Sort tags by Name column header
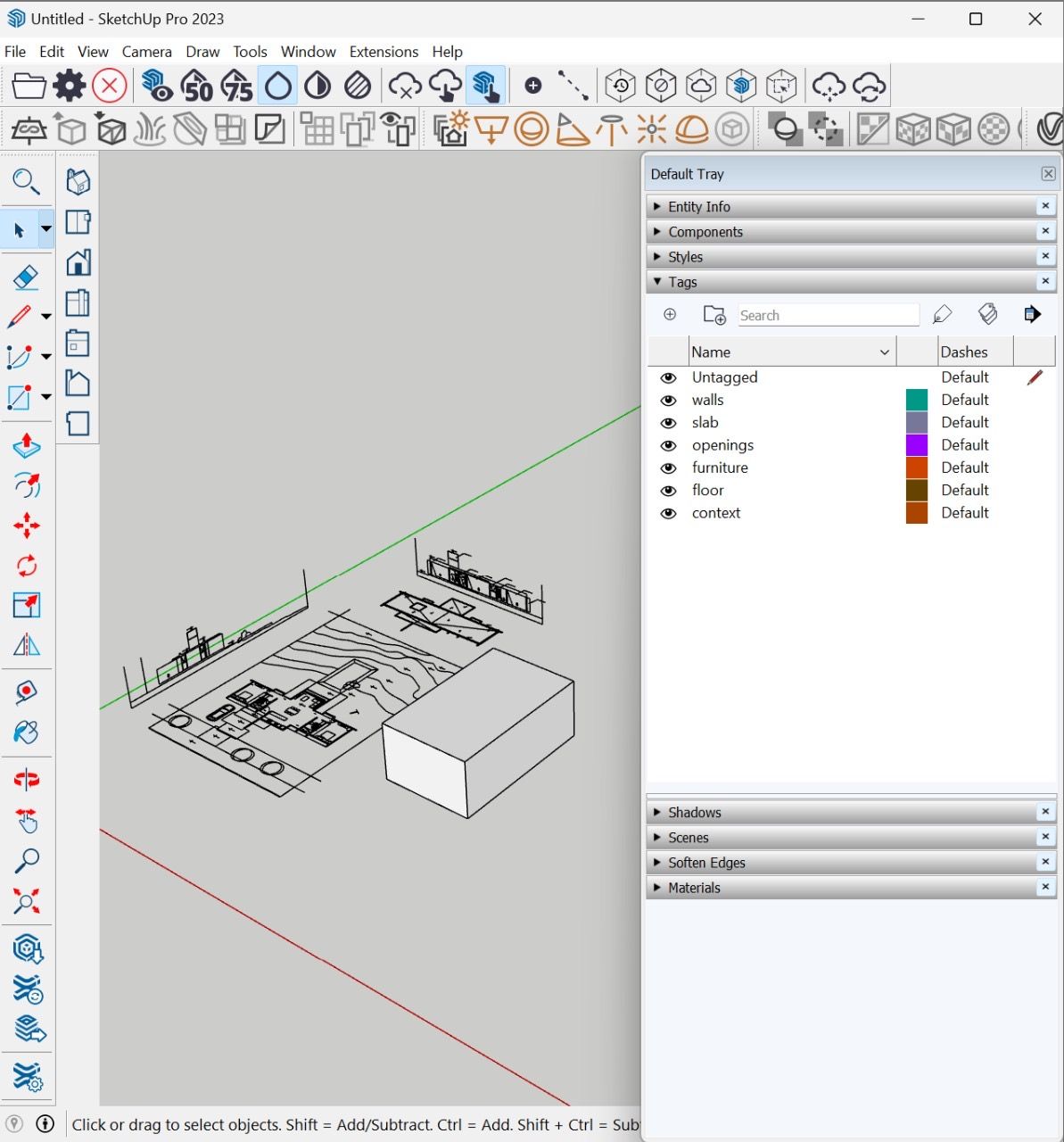This screenshot has height=1142, width=1064. [x=792, y=352]
